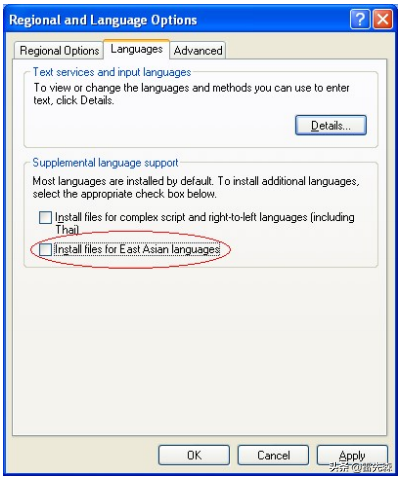Close the Regional and Language Options dialog
The image size is (401, 481).
[x=383, y=20]
